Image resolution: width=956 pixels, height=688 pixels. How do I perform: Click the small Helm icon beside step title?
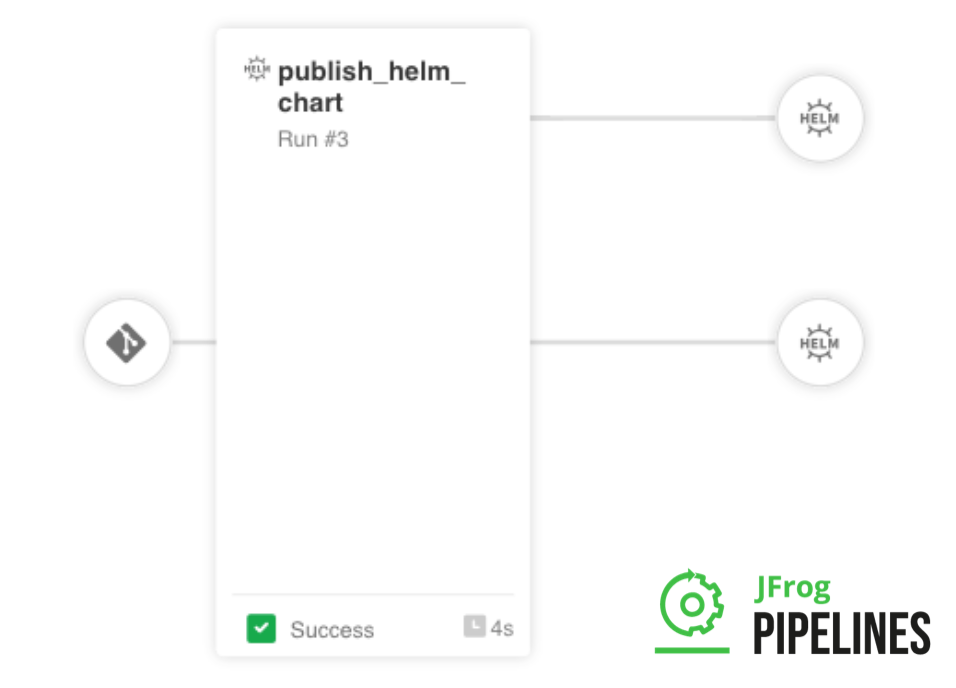[x=257, y=70]
